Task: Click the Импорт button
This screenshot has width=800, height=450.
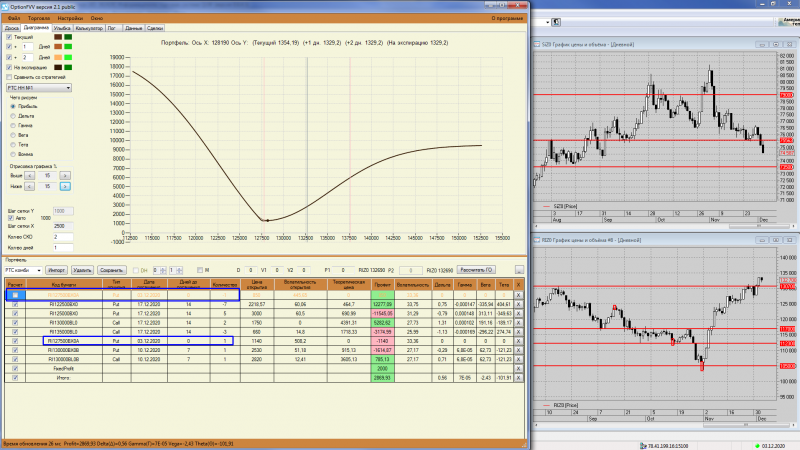Action: click(x=56, y=270)
